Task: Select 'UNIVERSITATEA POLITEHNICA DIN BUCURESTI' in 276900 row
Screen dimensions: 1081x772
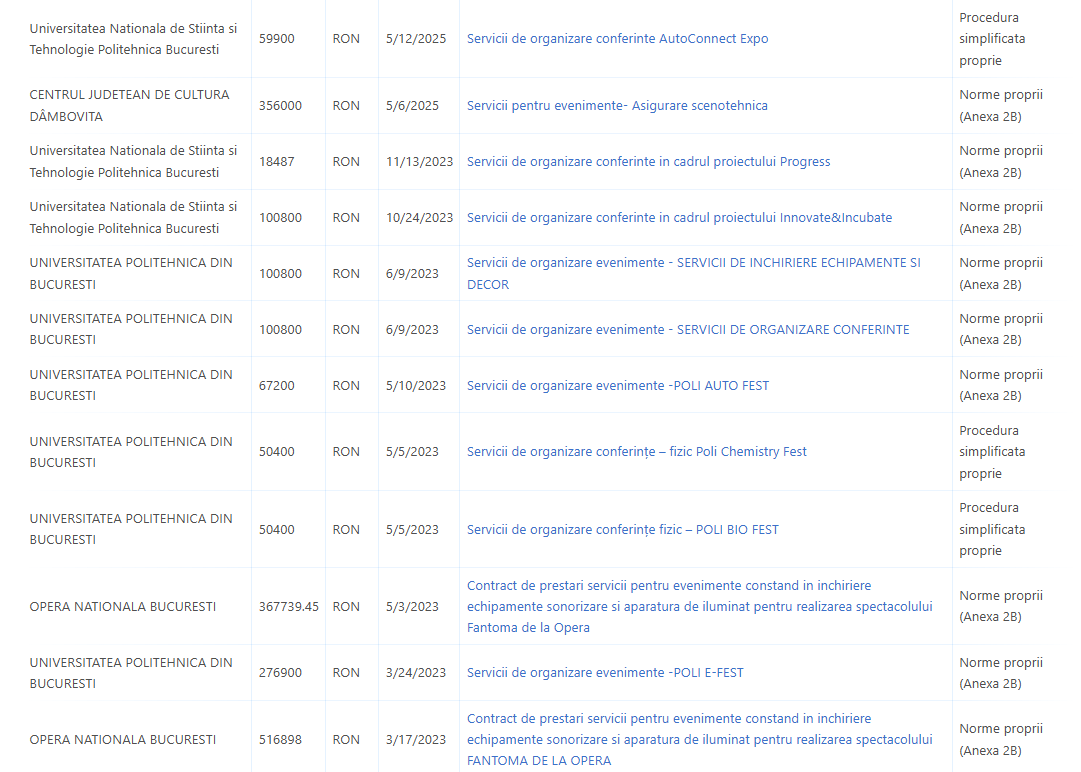Action: click(x=131, y=673)
